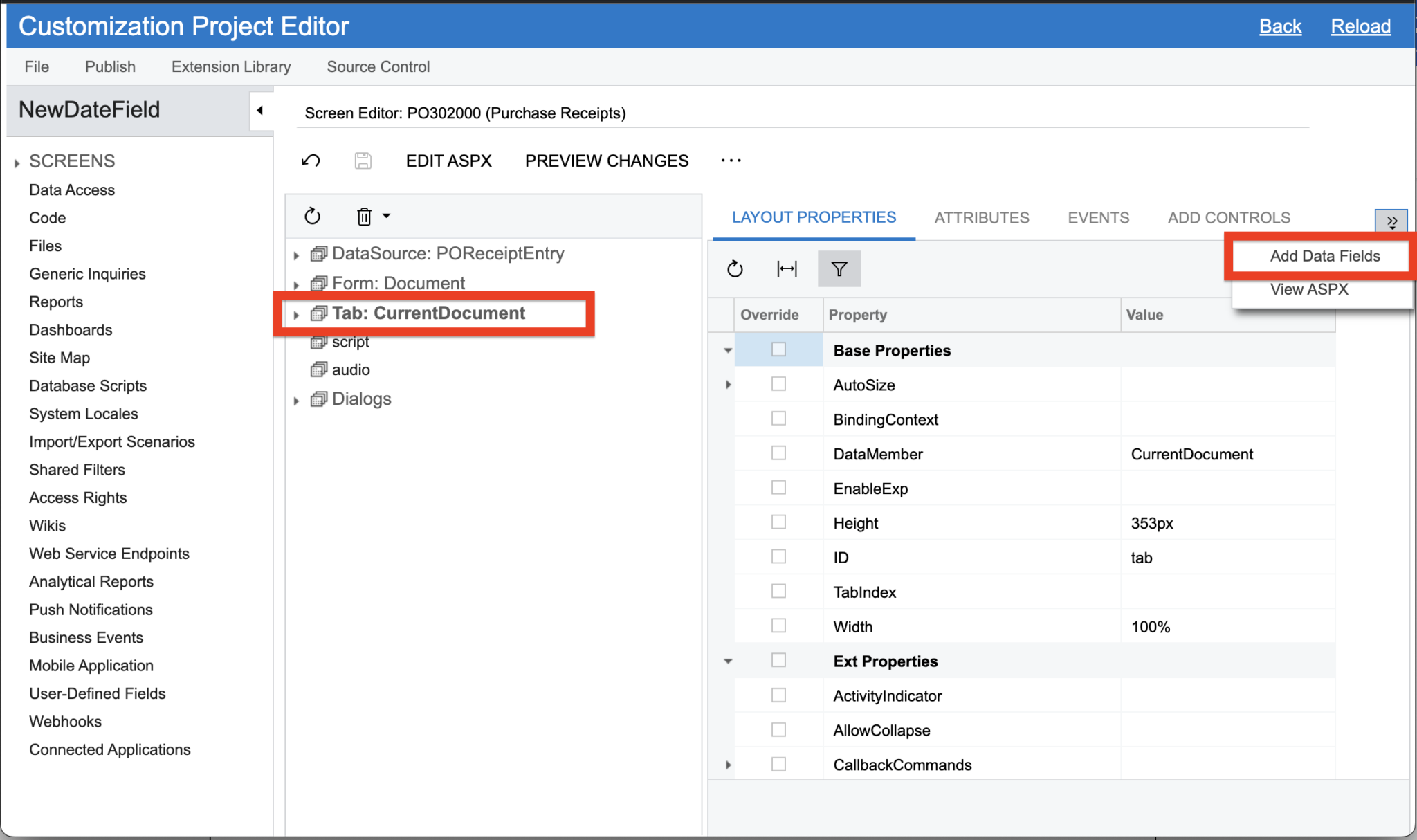Open the ellipsis more options icon

pos(731,160)
